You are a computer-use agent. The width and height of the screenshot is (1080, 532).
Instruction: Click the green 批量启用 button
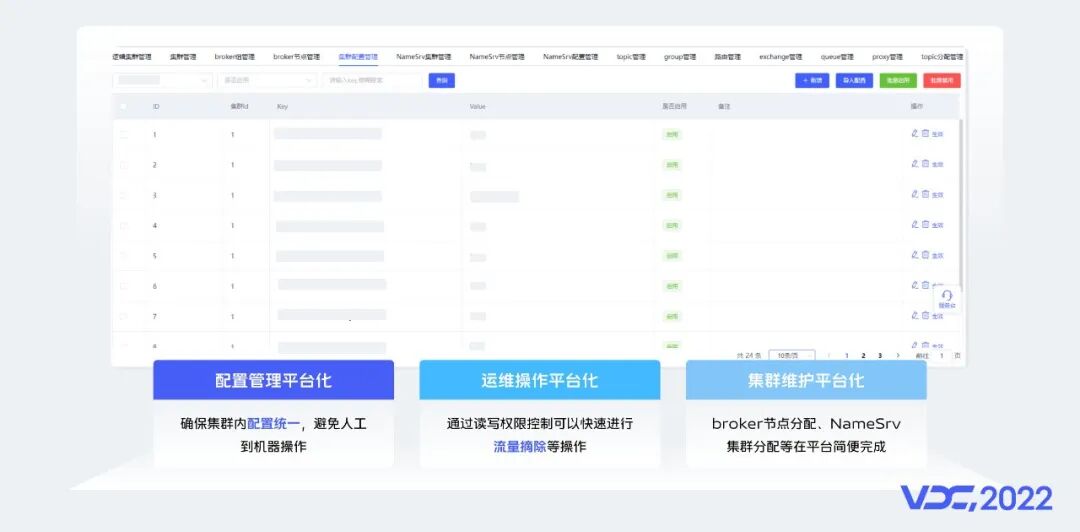coord(898,81)
